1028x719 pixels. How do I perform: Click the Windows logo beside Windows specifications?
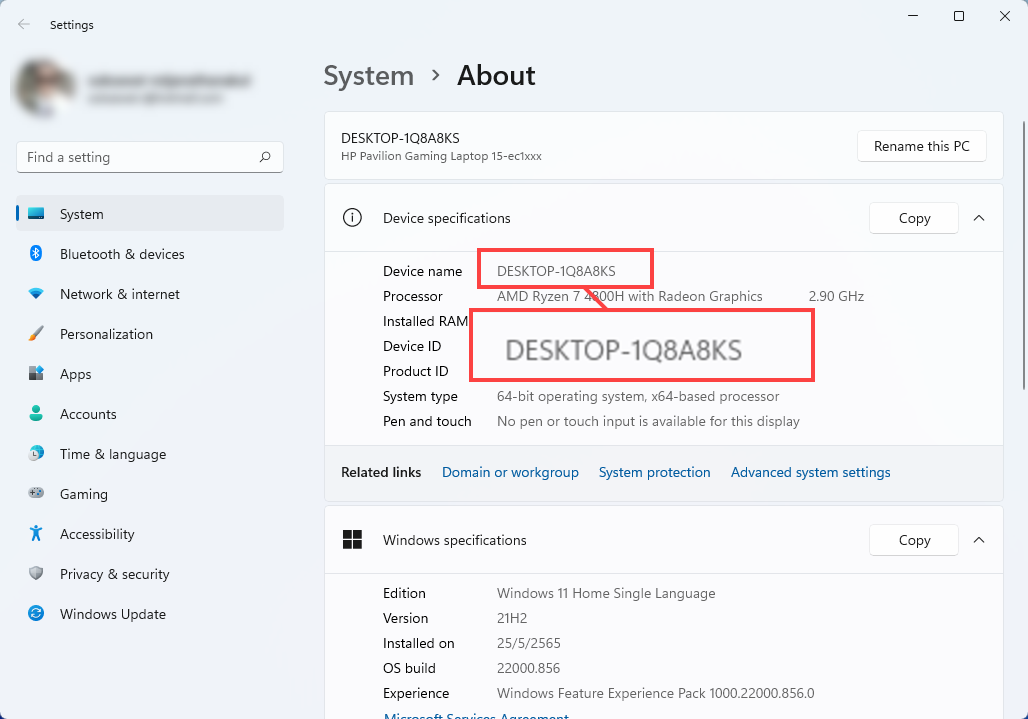click(x=352, y=539)
